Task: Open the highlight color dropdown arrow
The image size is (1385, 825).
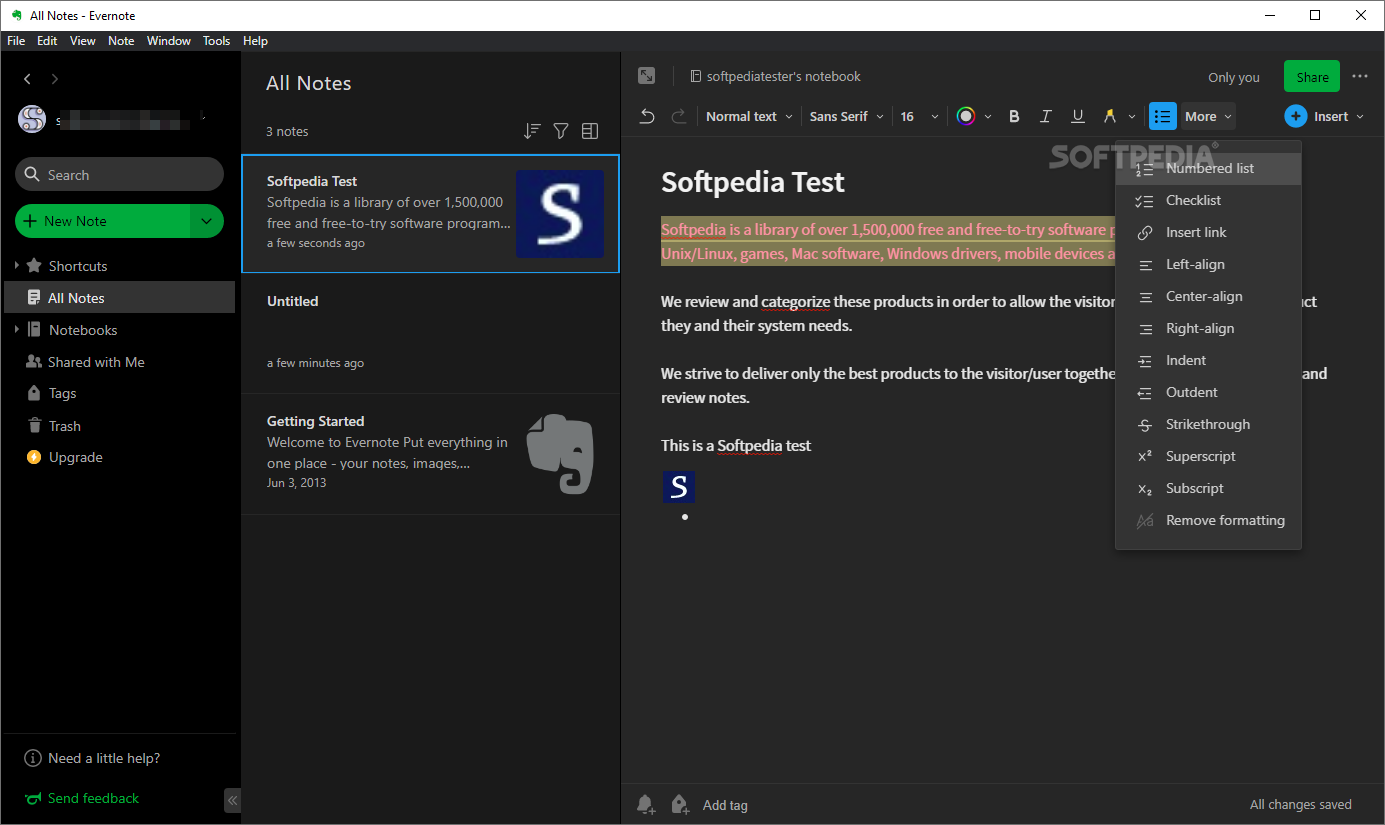Action: (1132, 116)
